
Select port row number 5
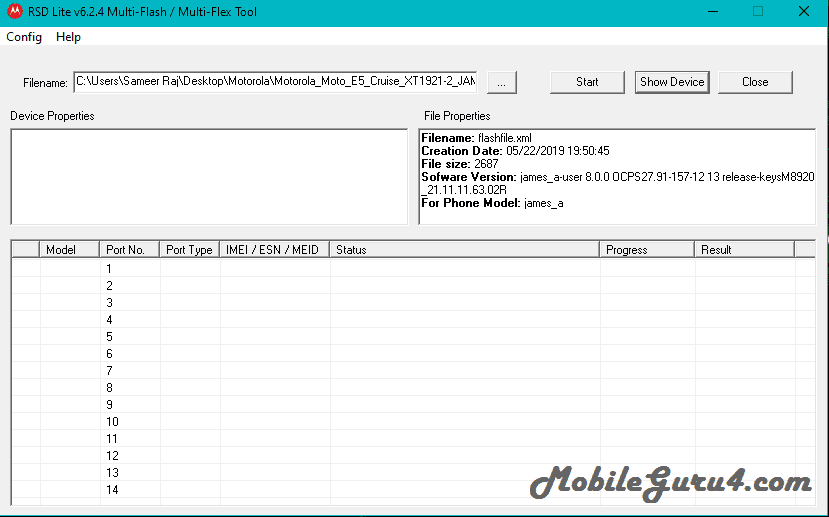[413, 336]
